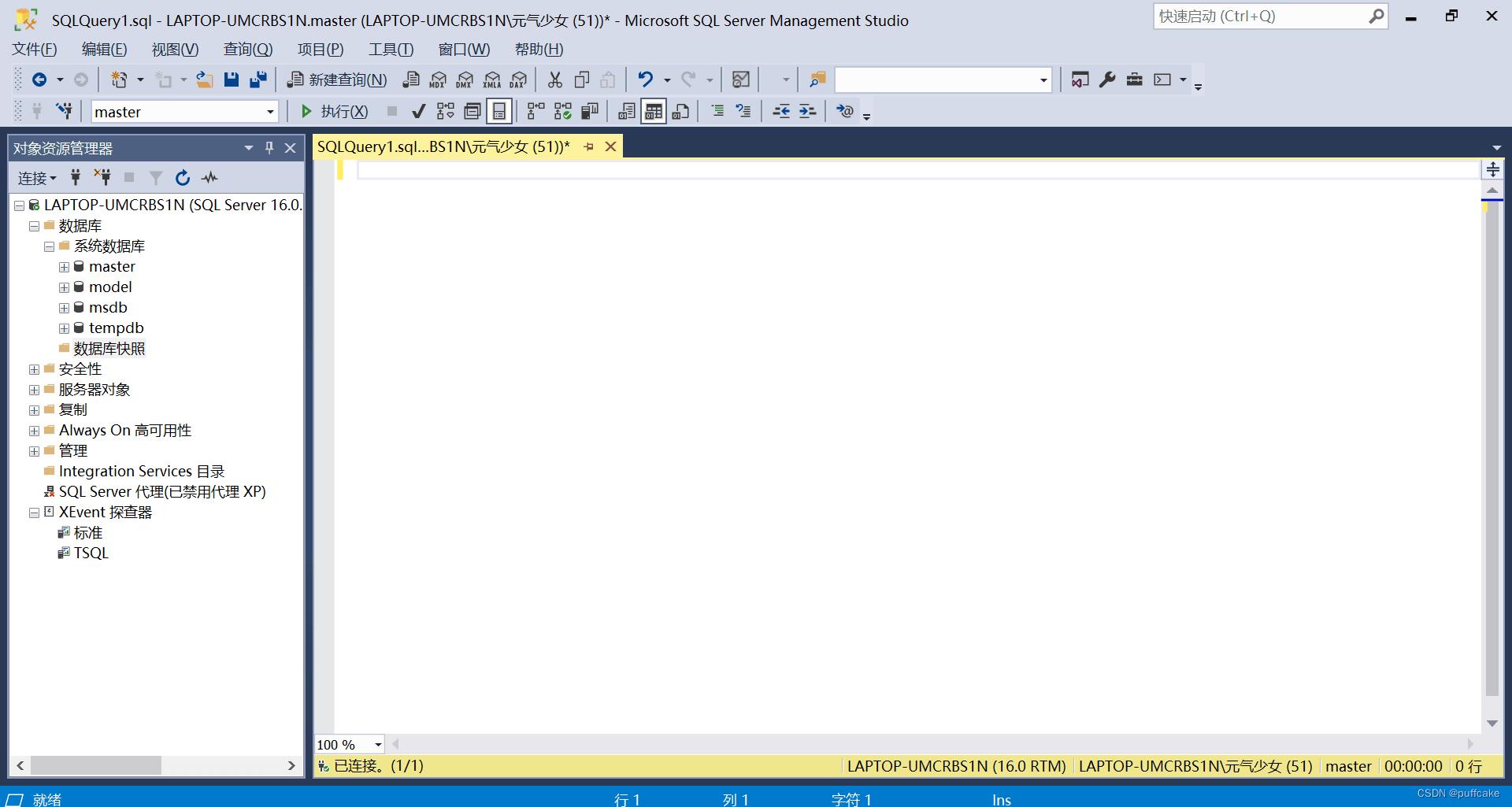Click the Filter funnel icon
This screenshot has width=1512, height=807.
[156, 178]
